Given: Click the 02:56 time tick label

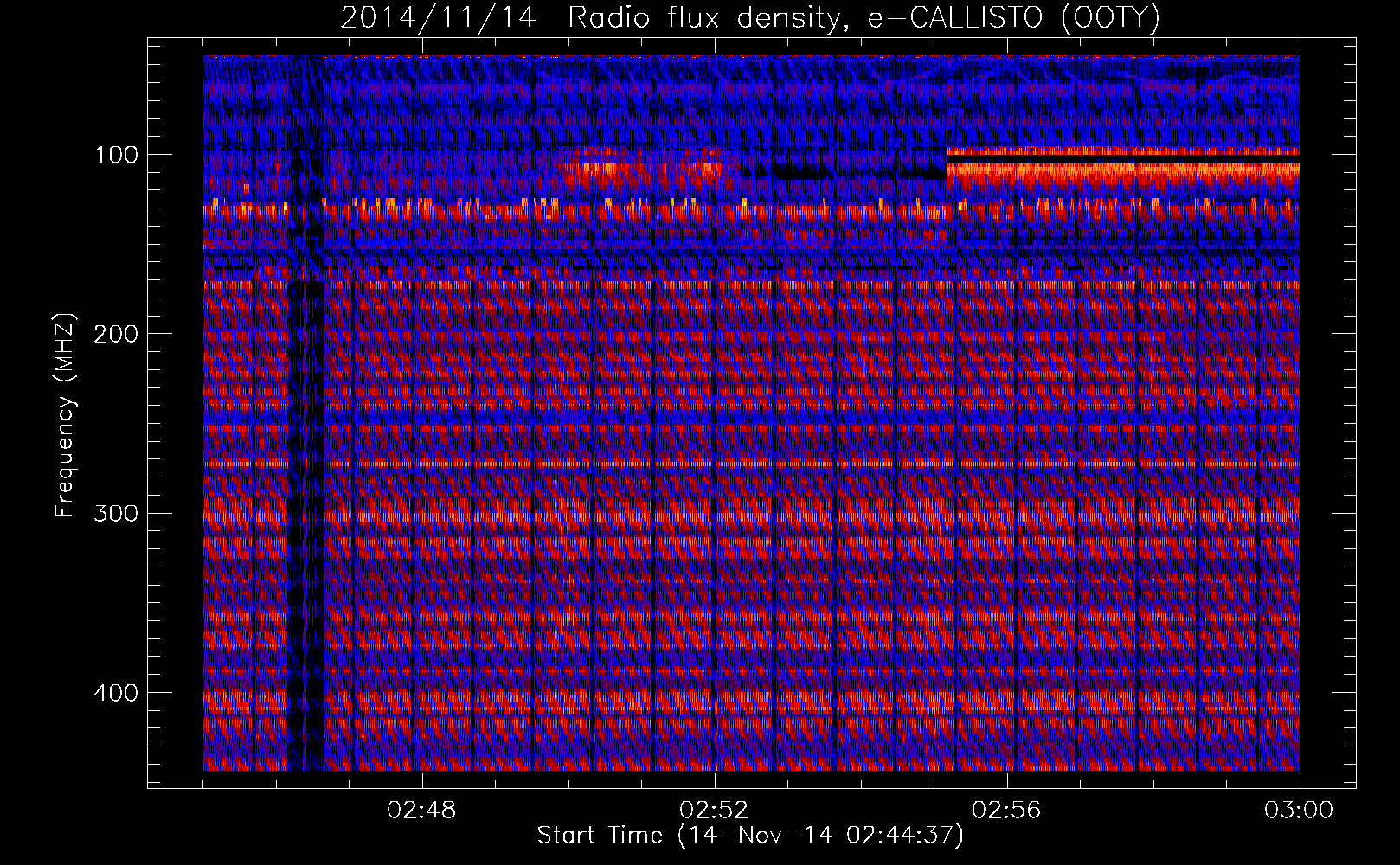Looking at the screenshot, I should (1007, 811).
